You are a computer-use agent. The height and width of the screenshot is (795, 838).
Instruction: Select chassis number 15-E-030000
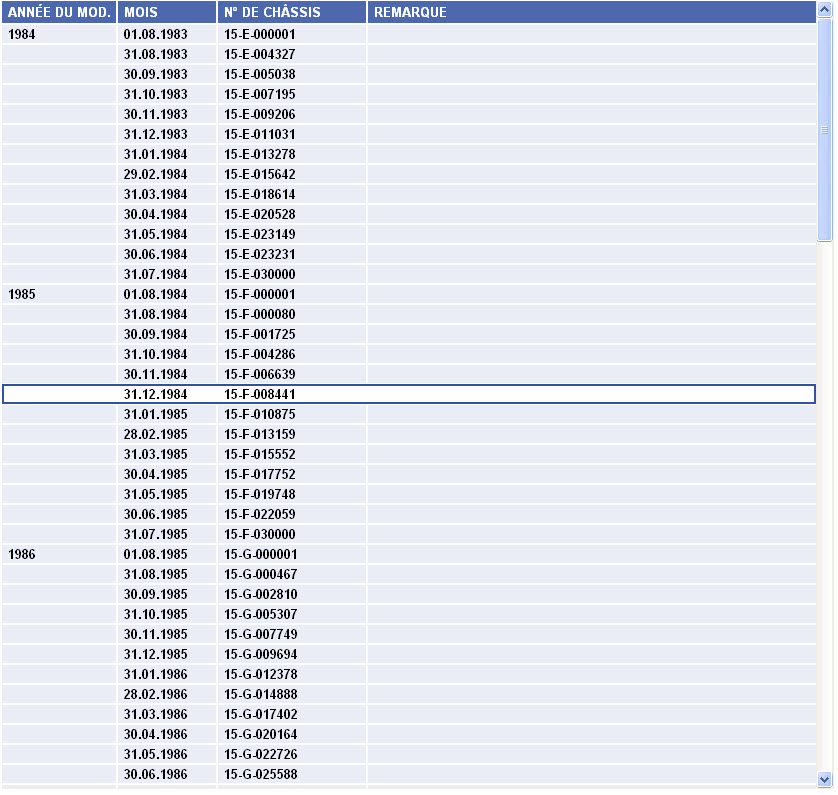[x=260, y=274]
